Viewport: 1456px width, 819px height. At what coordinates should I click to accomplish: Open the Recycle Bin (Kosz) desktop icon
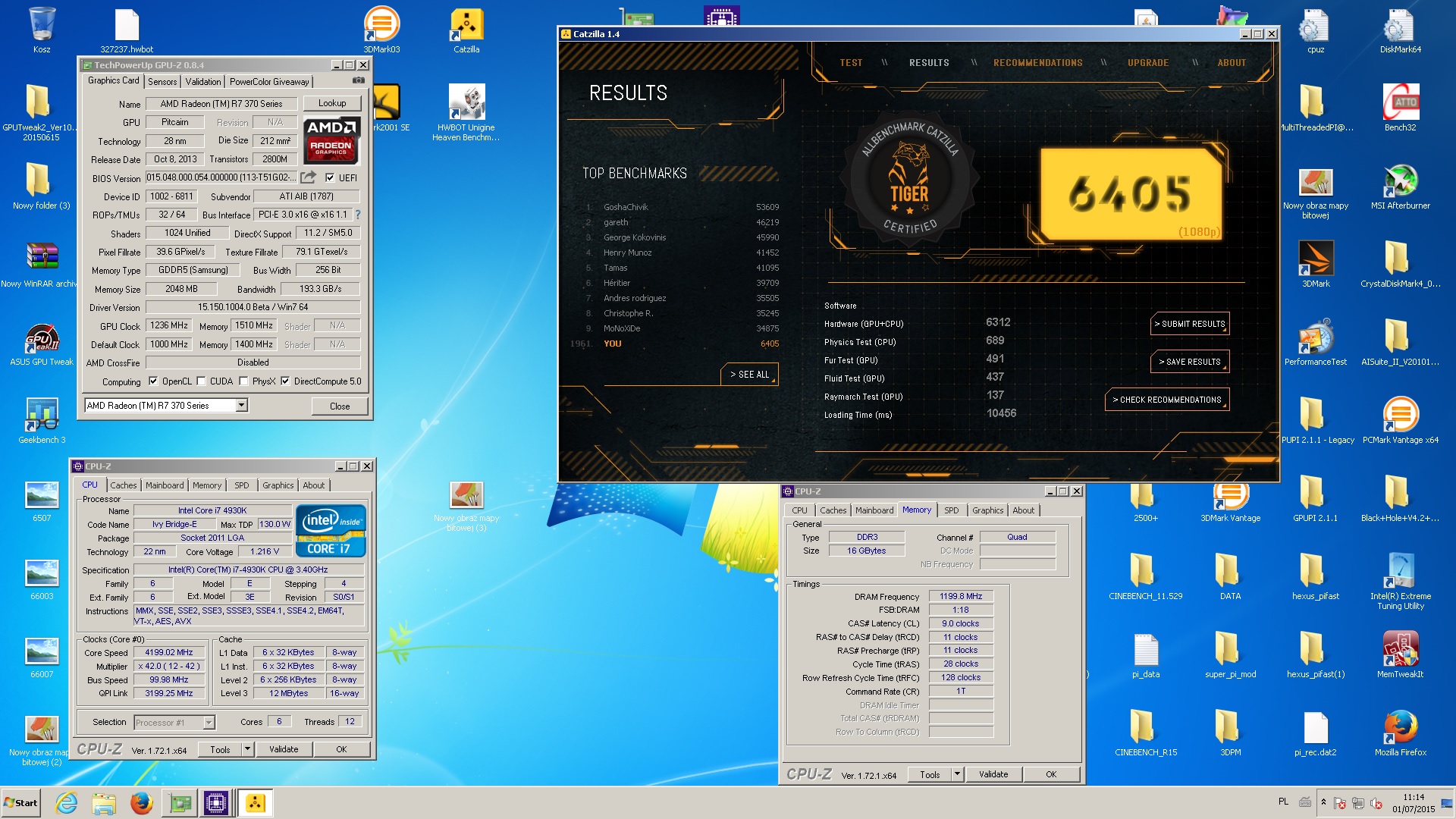pos(42,30)
